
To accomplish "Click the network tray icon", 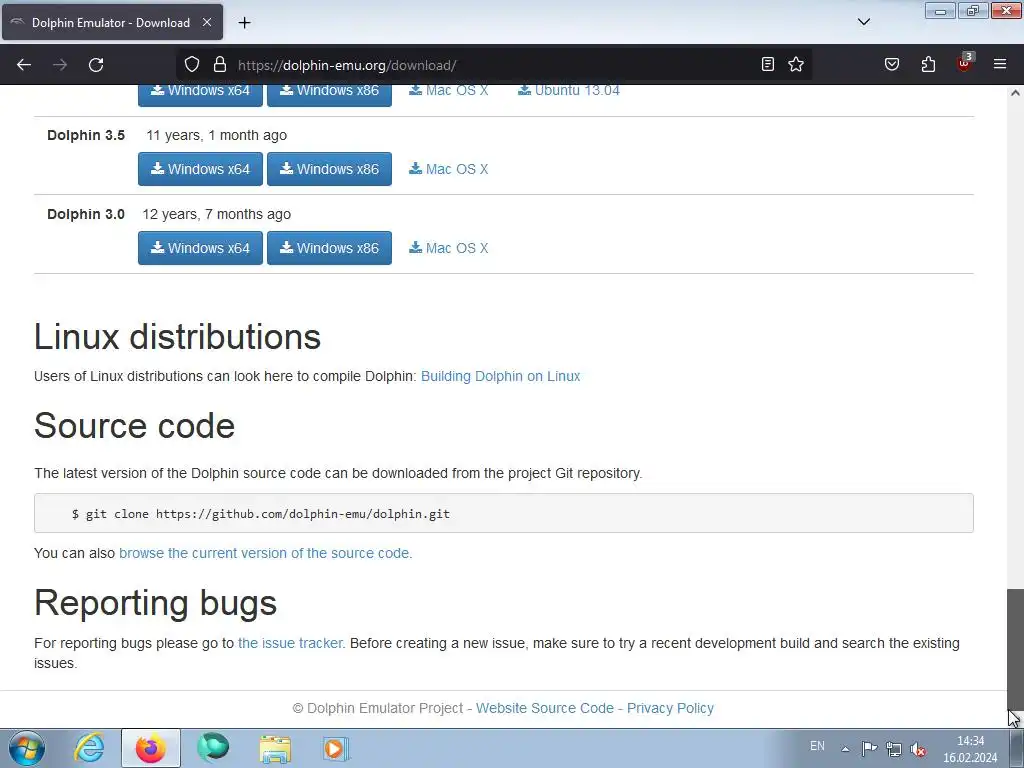I will pos(894,748).
